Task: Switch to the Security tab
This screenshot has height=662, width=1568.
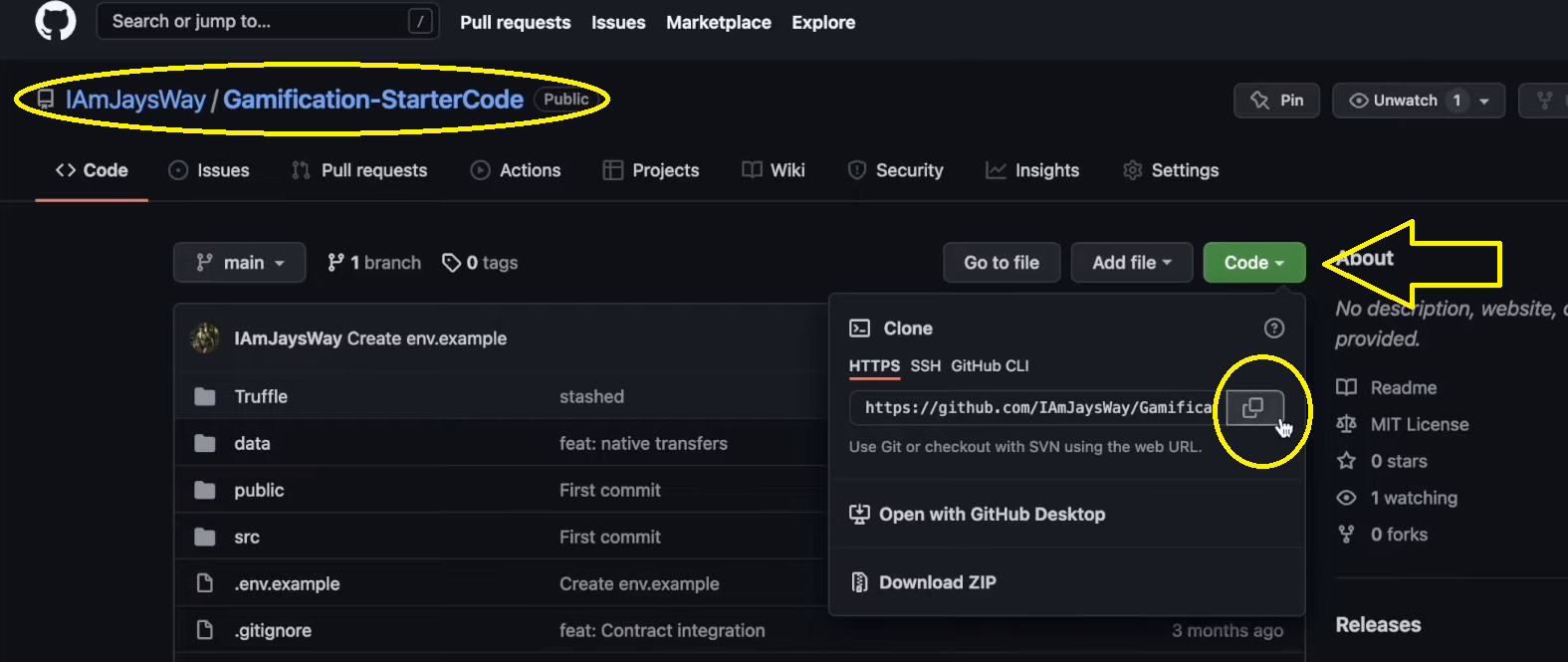Action: (895, 170)
